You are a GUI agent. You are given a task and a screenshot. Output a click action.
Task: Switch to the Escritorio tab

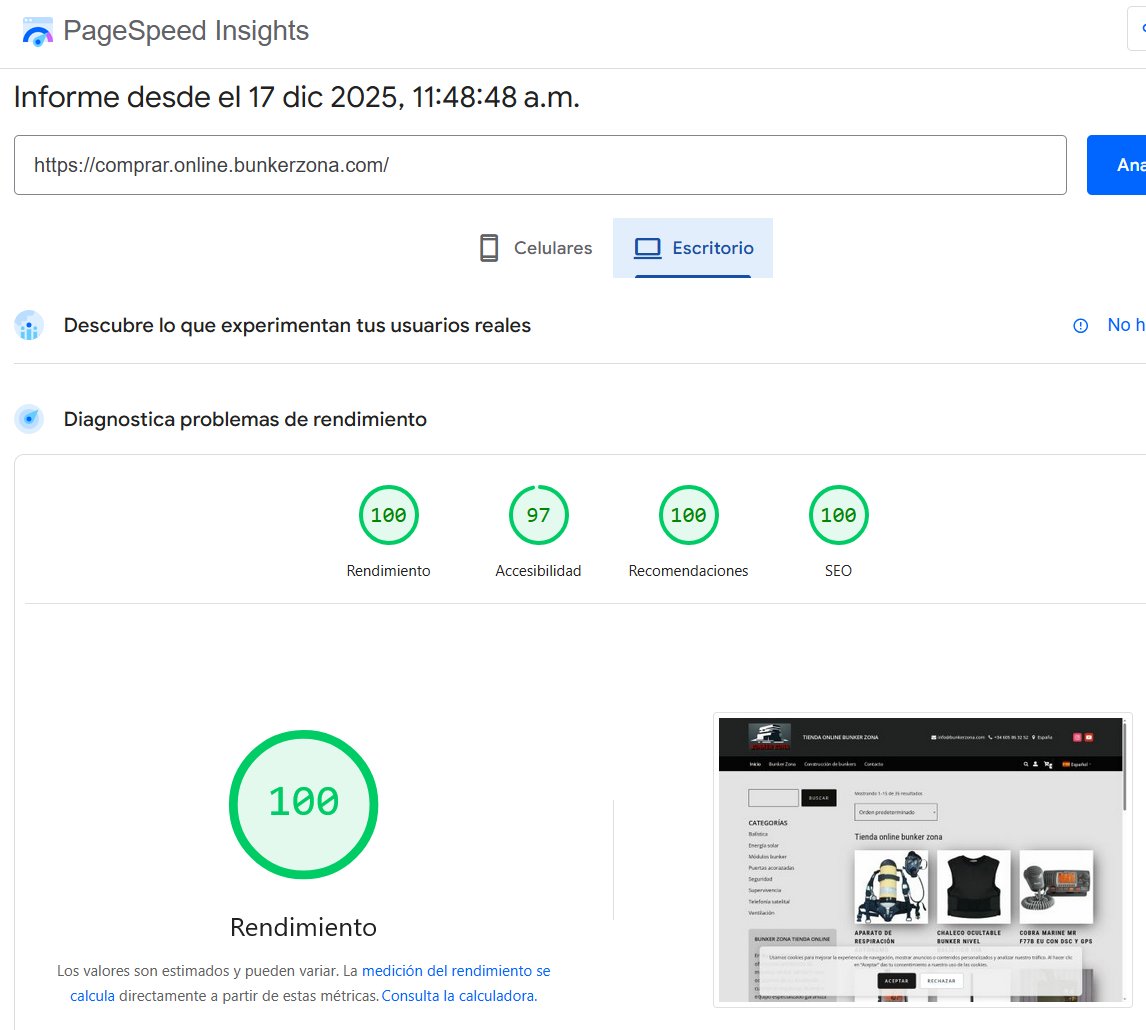tap(694, 248)
